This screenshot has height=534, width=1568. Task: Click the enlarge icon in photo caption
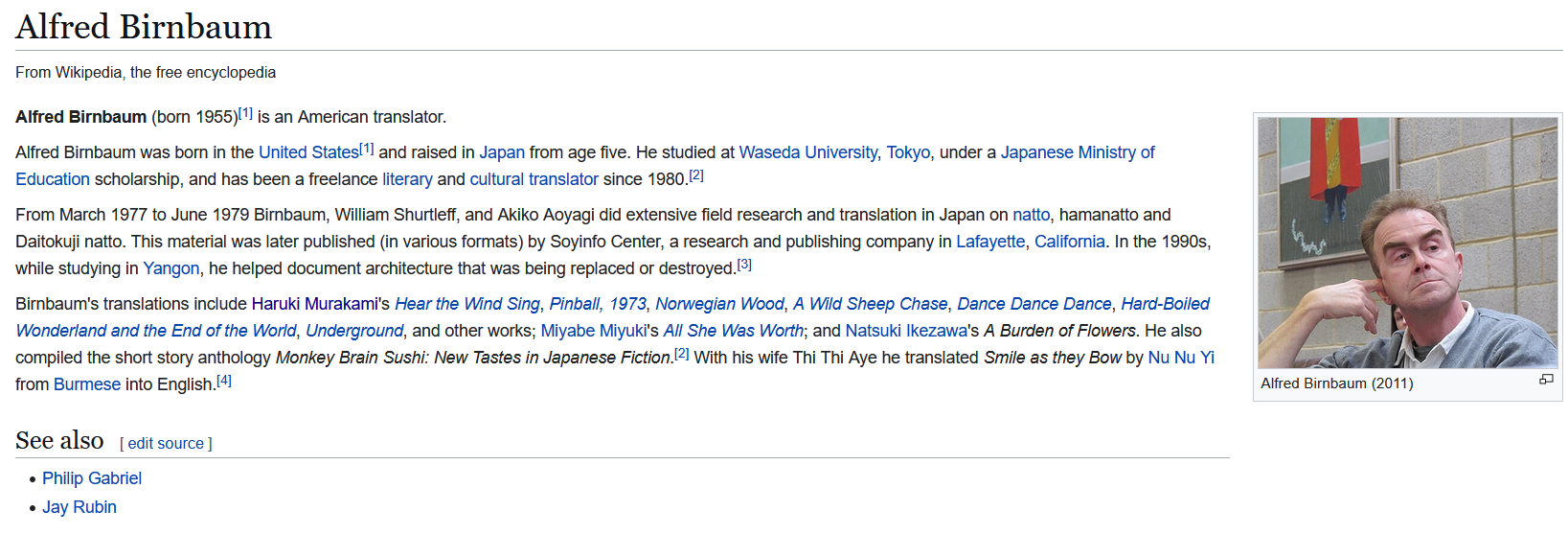pos(1546,380)
